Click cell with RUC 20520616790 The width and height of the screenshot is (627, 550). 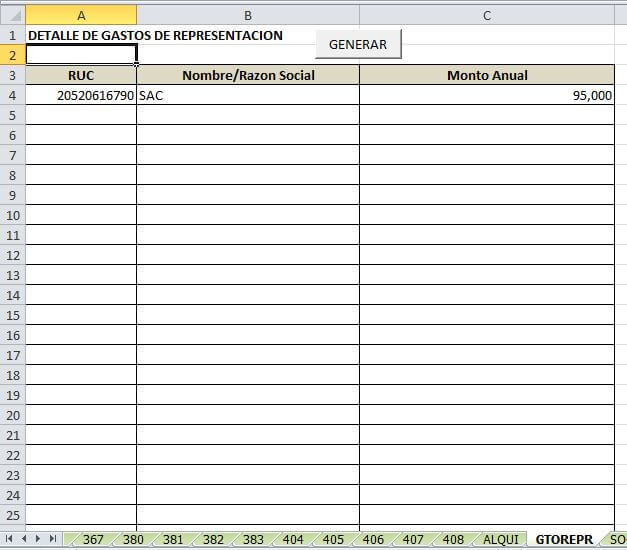point(81,95)
